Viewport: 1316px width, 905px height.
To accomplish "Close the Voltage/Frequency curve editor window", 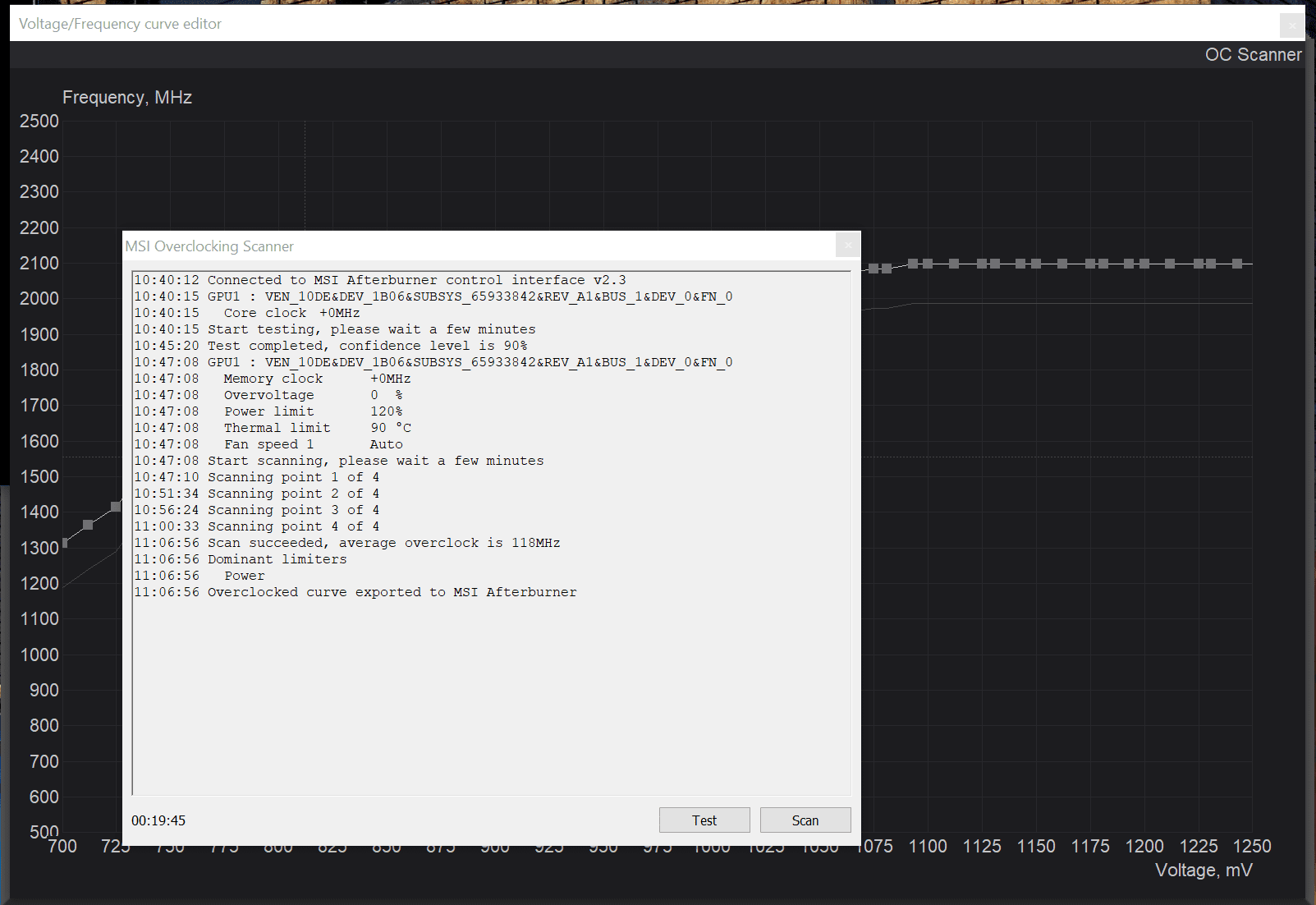I will click(x=1292, y=25).
